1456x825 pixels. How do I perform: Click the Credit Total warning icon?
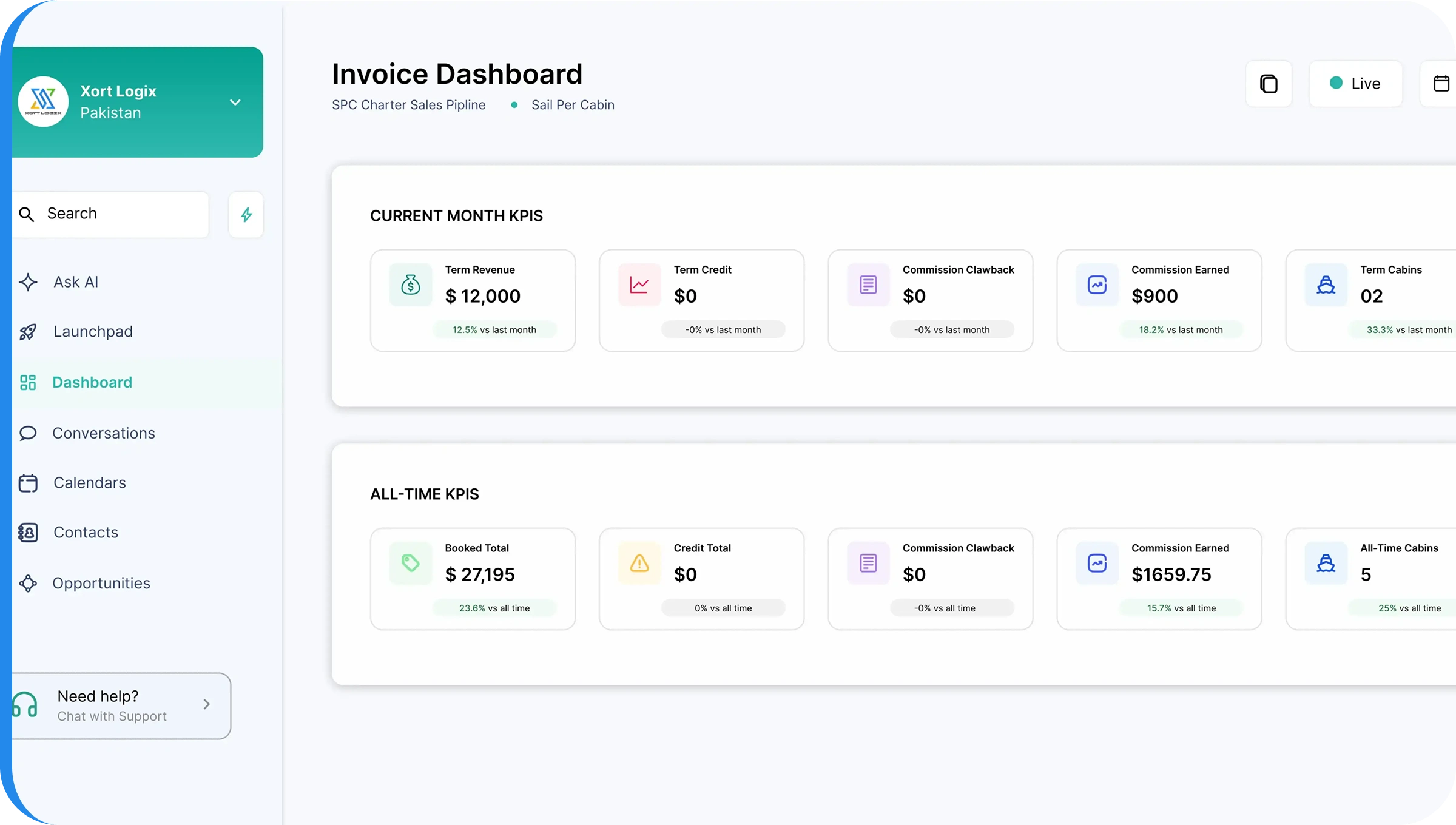click(x=639, y=563)
